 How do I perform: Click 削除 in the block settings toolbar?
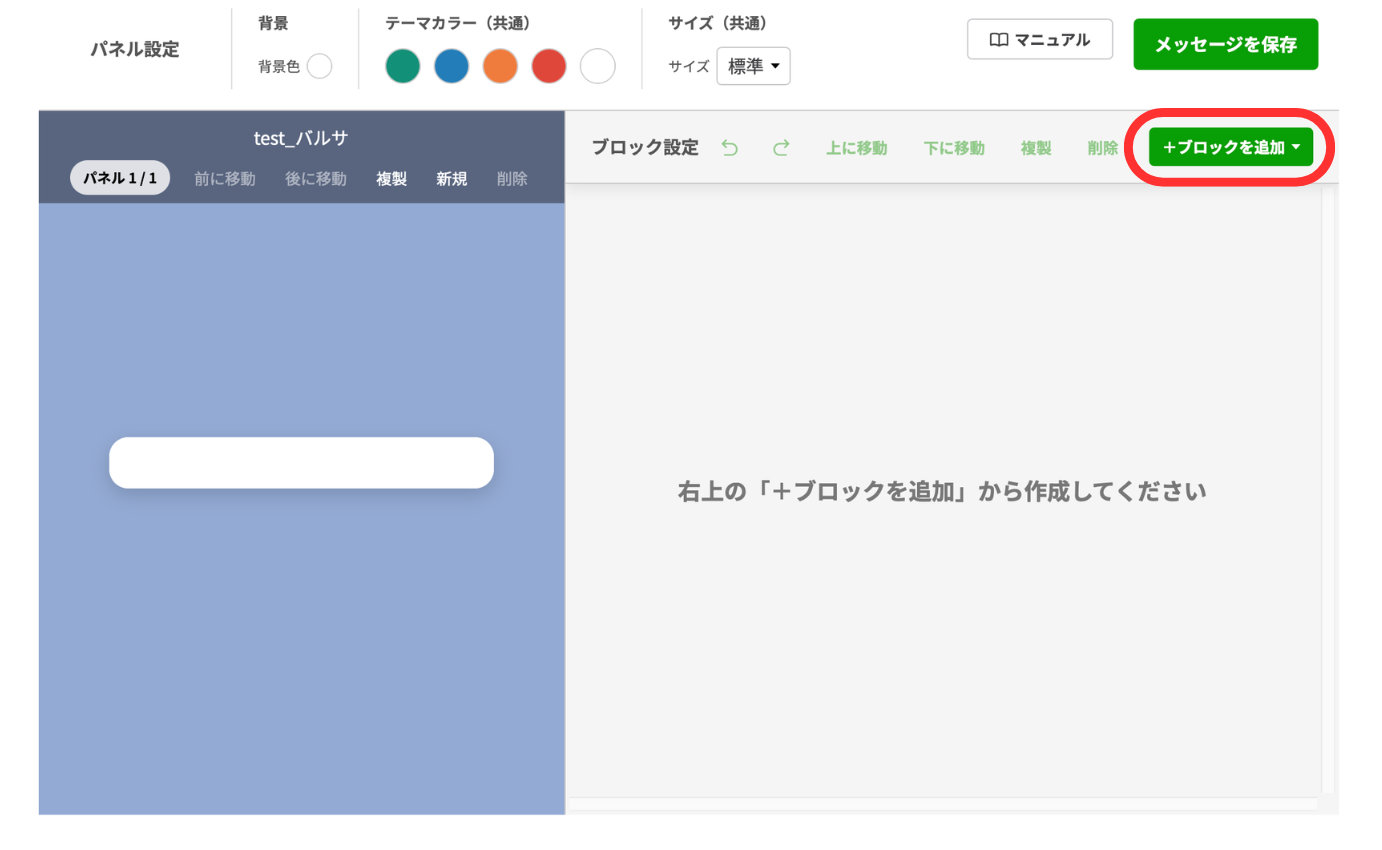coord(1102,147)
